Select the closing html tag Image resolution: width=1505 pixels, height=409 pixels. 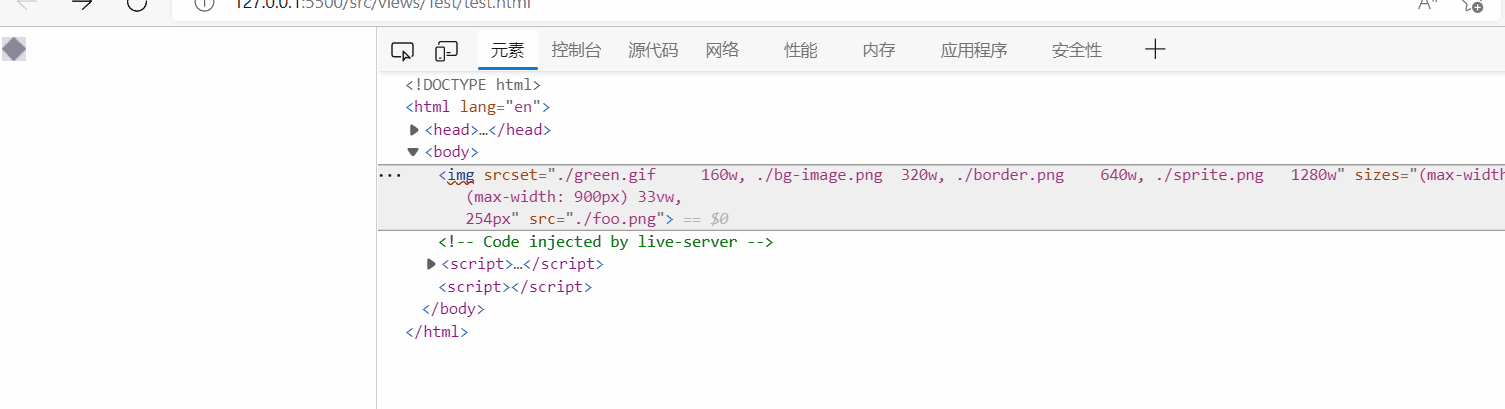437,331
